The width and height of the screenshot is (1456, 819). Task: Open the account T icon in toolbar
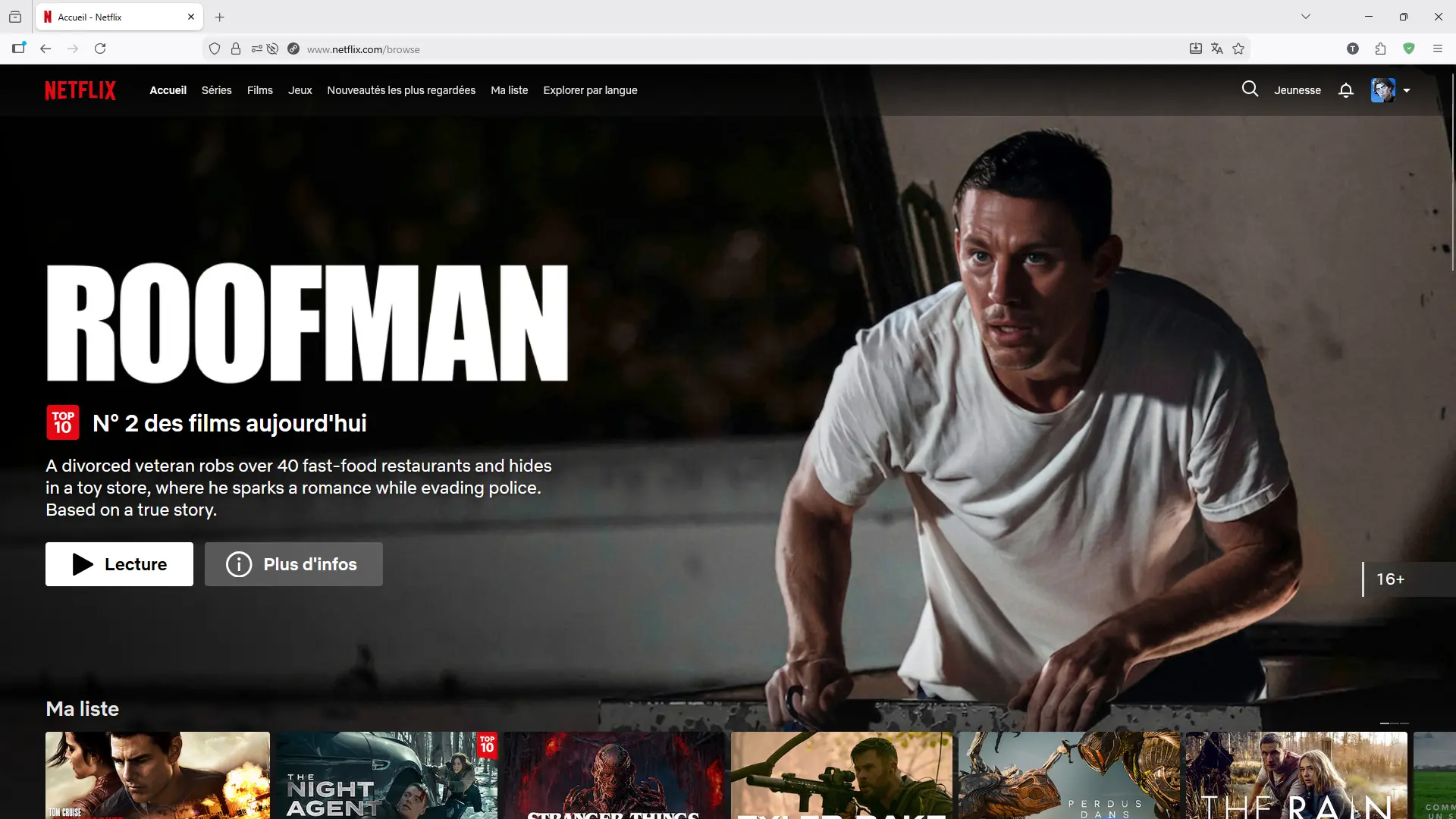[x=1353, y=49]
